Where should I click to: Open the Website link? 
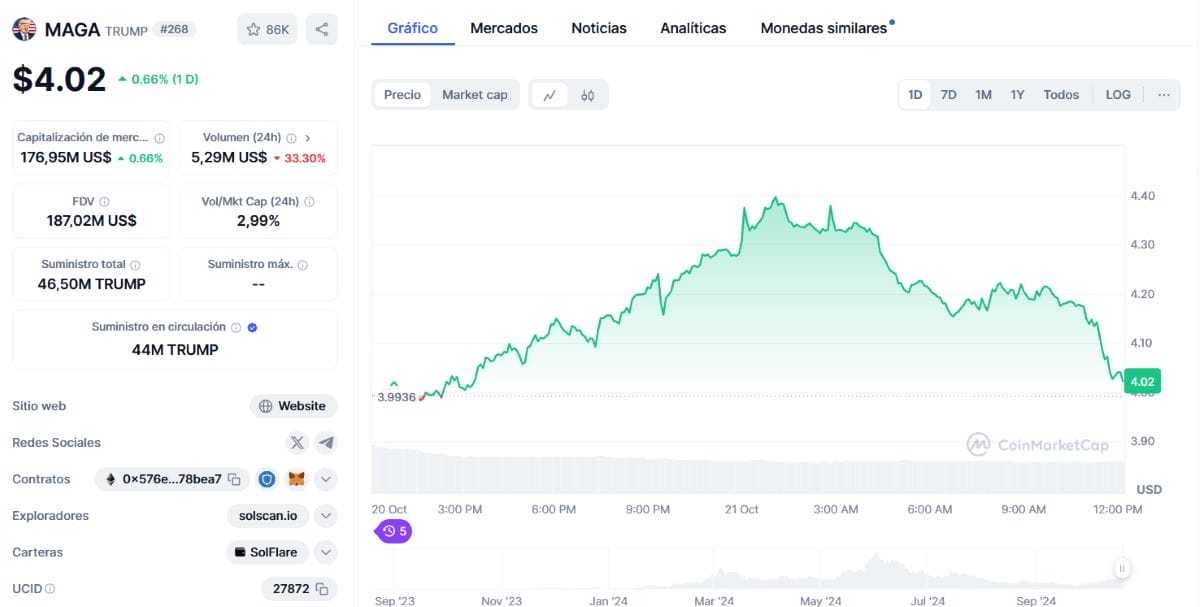point(293,406)
